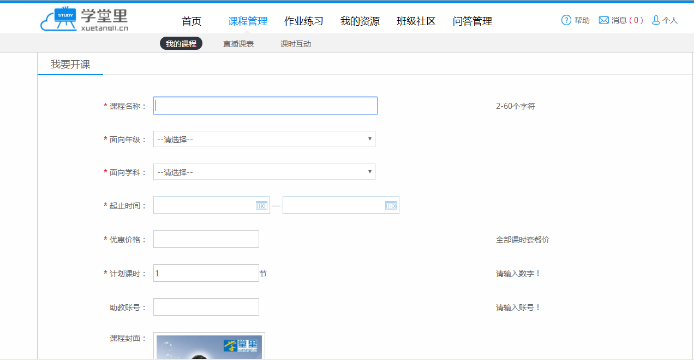The image size is (695, 360).
Task: Click the '助教账号：' field label
Action: (x=128, y=307)
